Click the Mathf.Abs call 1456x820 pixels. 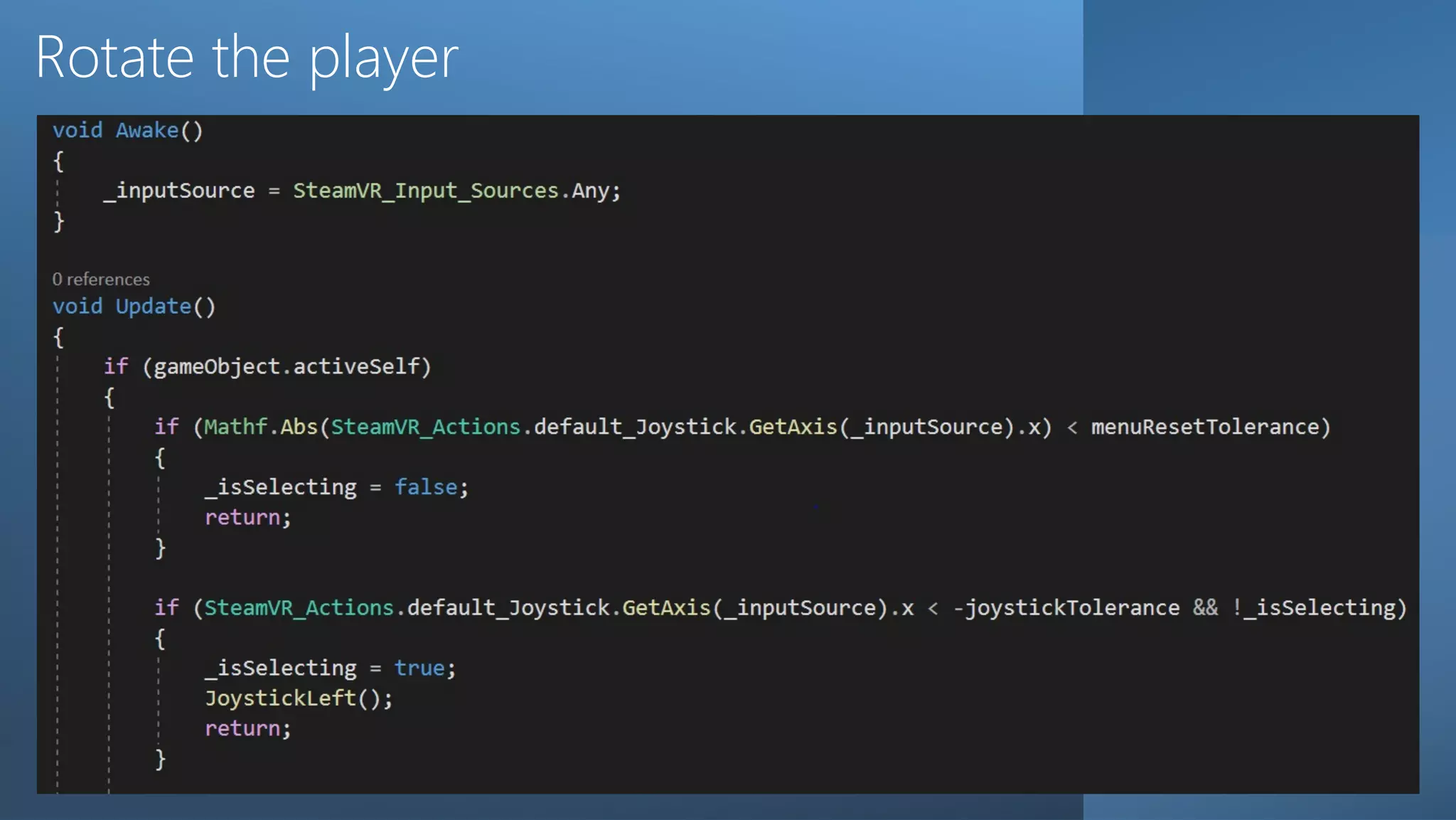260,427
